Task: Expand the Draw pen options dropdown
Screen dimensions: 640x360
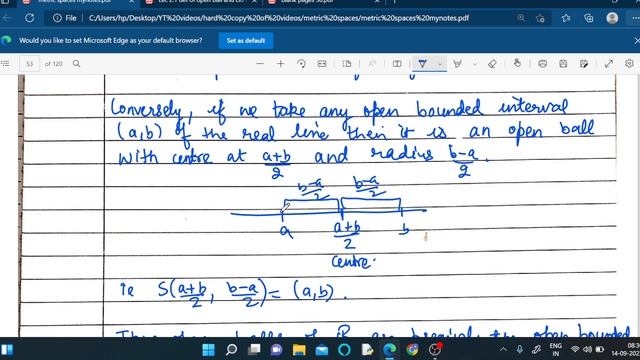Action: tap(440, 64)
